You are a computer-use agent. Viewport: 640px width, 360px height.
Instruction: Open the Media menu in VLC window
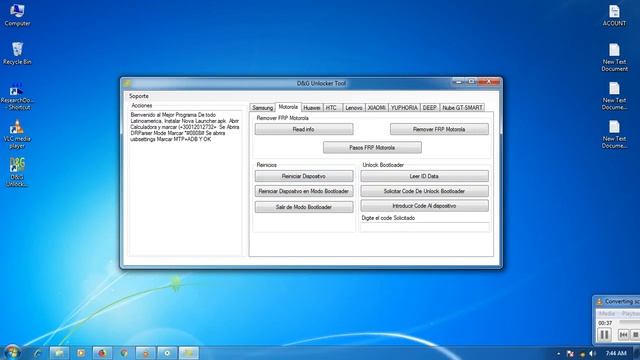tap(607, 313)
